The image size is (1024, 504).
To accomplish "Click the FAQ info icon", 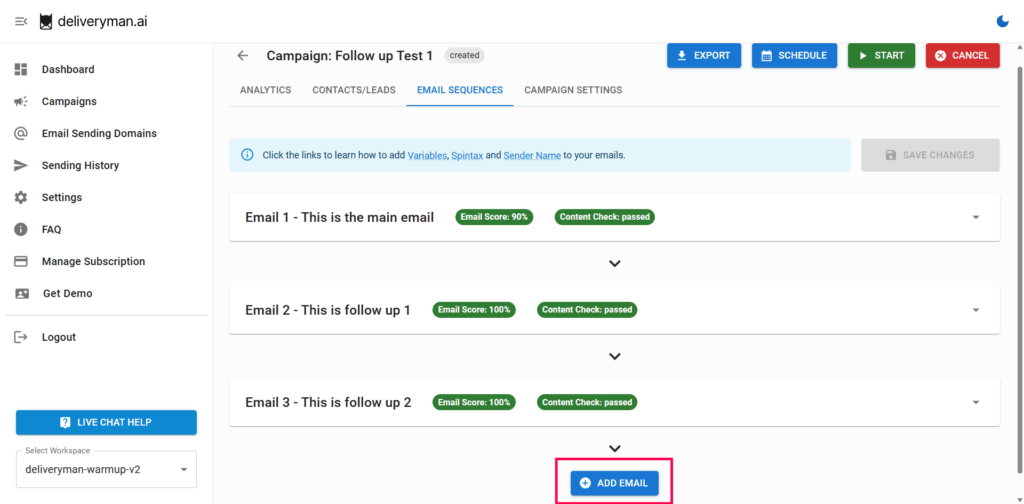I will tap(21, 229).
